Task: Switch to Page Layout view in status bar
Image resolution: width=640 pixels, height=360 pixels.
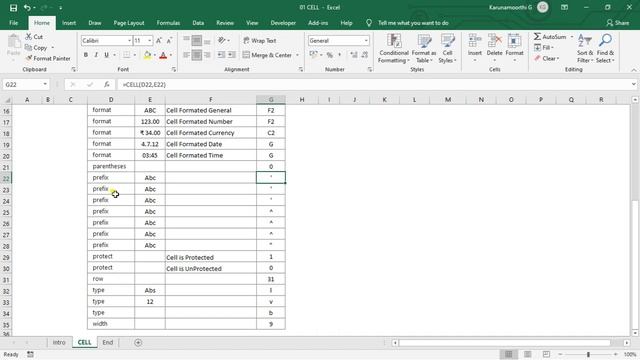Action: click(x=527, y=354)
